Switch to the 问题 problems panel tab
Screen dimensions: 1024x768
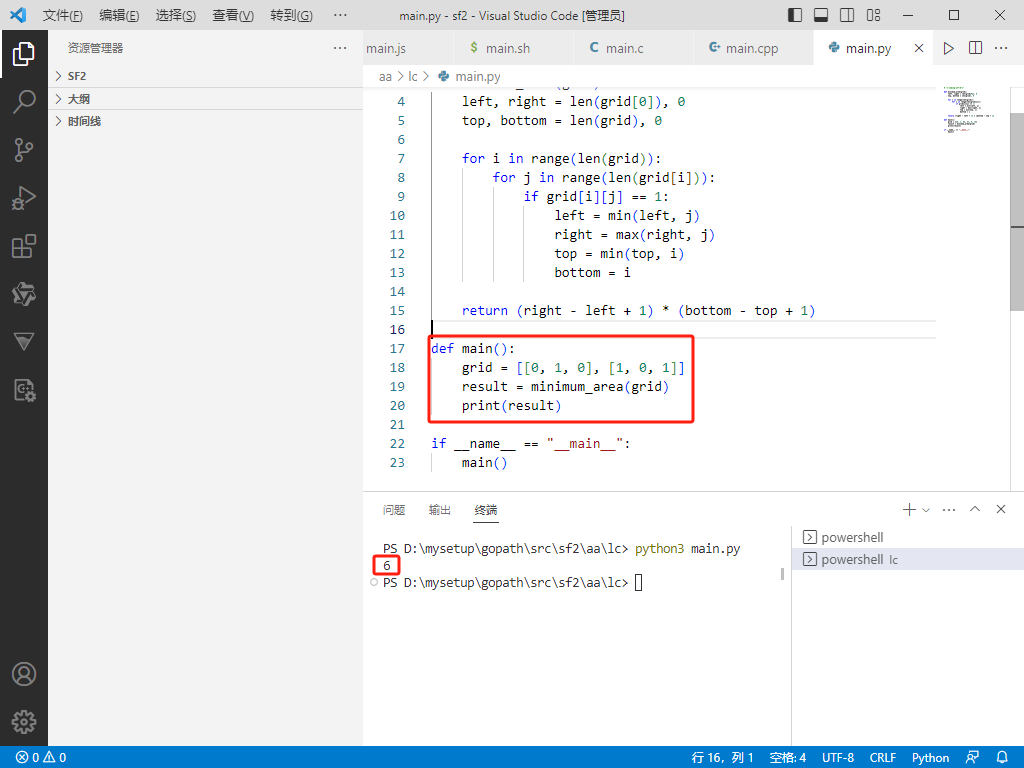point(394,510)
